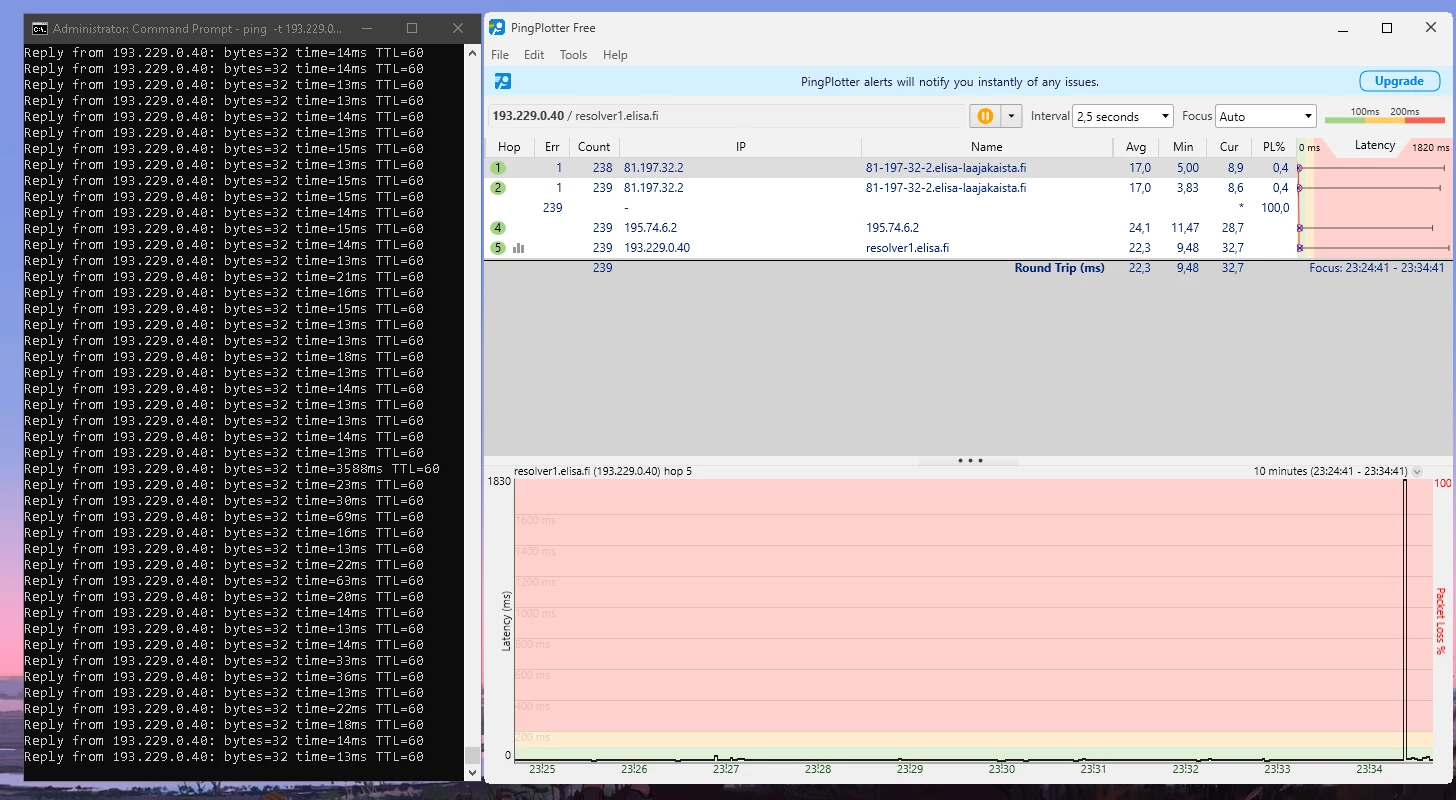Click the ping reply line with time=69ms
The width and height of the screenshot is (1456, 800).
(223, 517)
